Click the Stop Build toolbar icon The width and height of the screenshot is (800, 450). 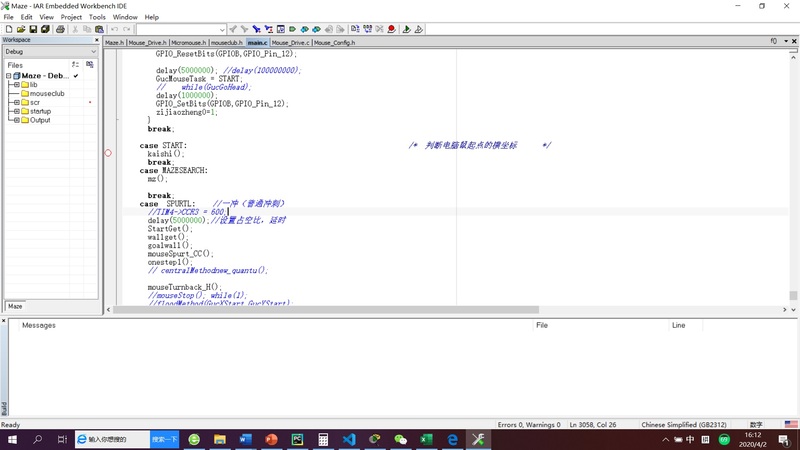[379, 29]
